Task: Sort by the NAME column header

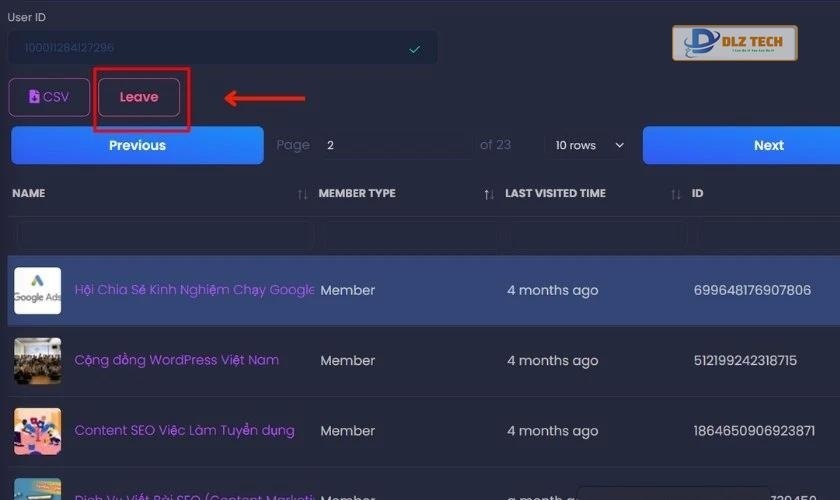Action: (29, 193)
